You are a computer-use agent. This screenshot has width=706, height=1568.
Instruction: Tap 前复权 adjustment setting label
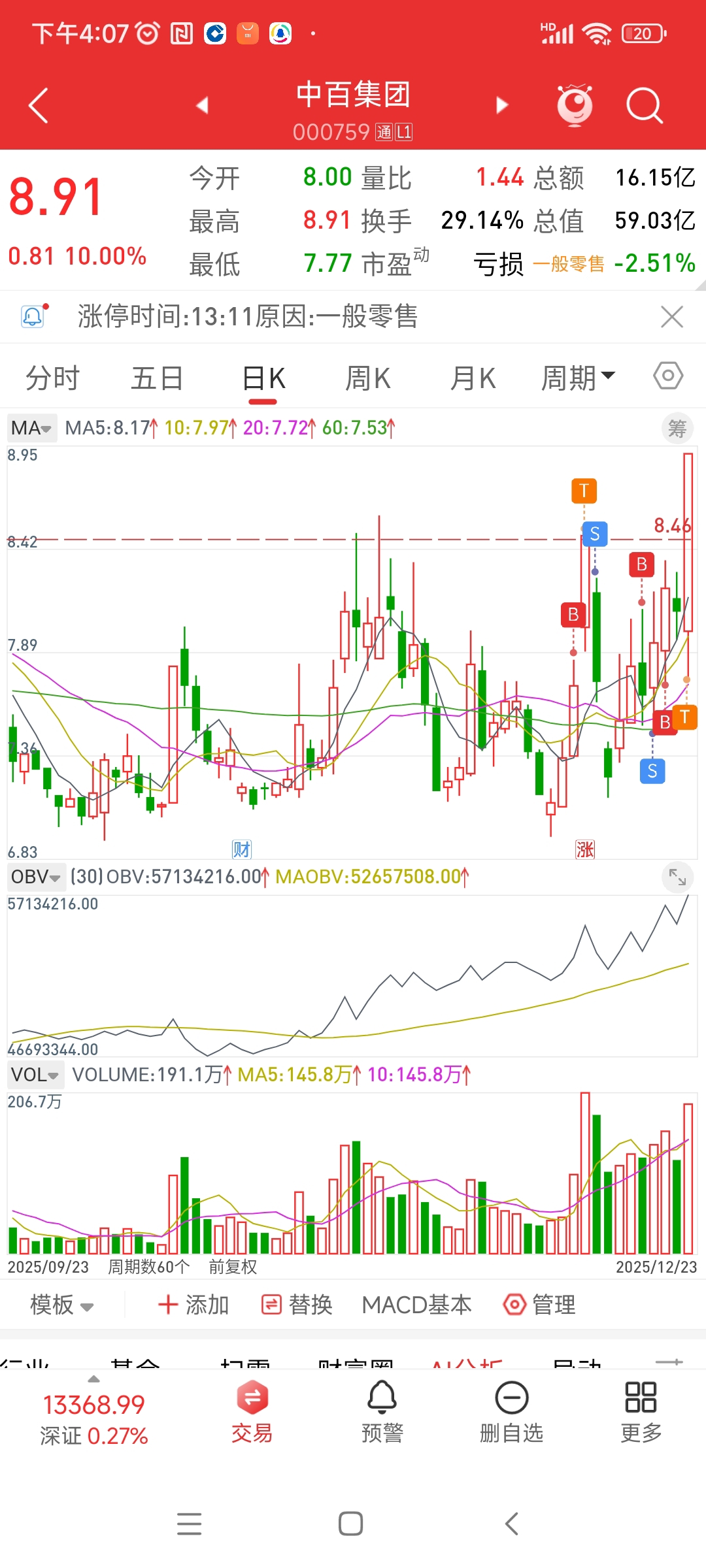233,1267
